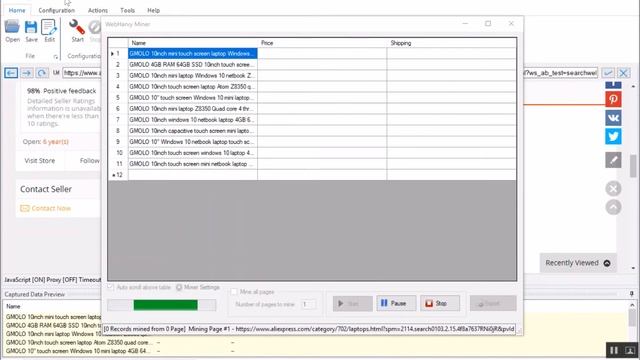Click the web page vertical scrollbar thumb
Image resolution: width=640 pixels, height=360 pixels.
[633, 166]
